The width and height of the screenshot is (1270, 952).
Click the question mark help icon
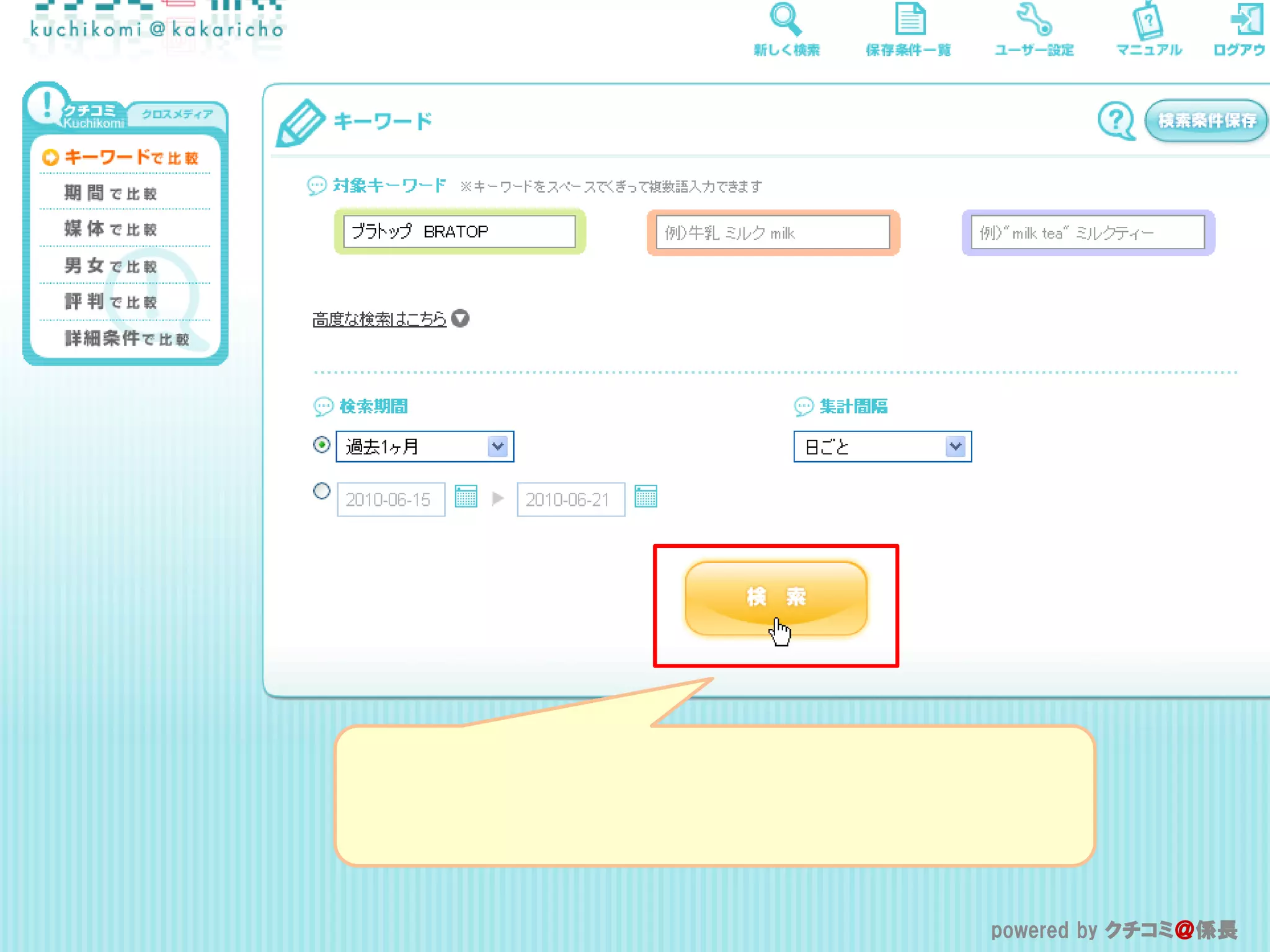coord(1116,121)
